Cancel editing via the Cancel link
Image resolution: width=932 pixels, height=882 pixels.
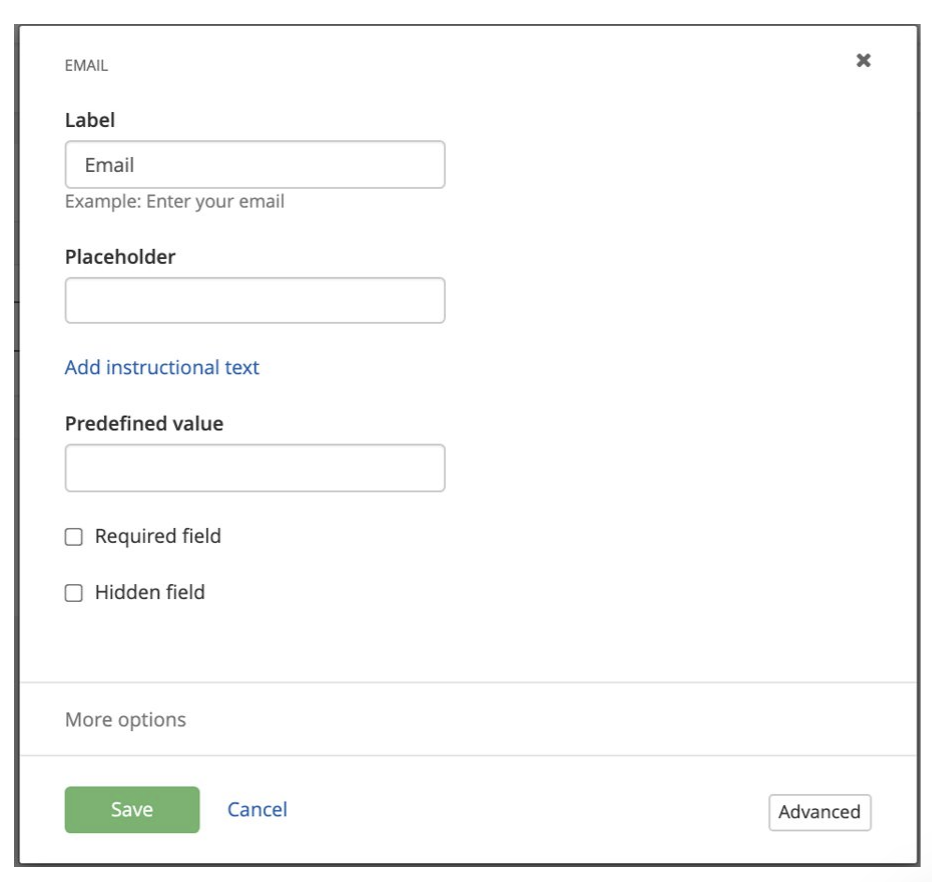(257, 810)
